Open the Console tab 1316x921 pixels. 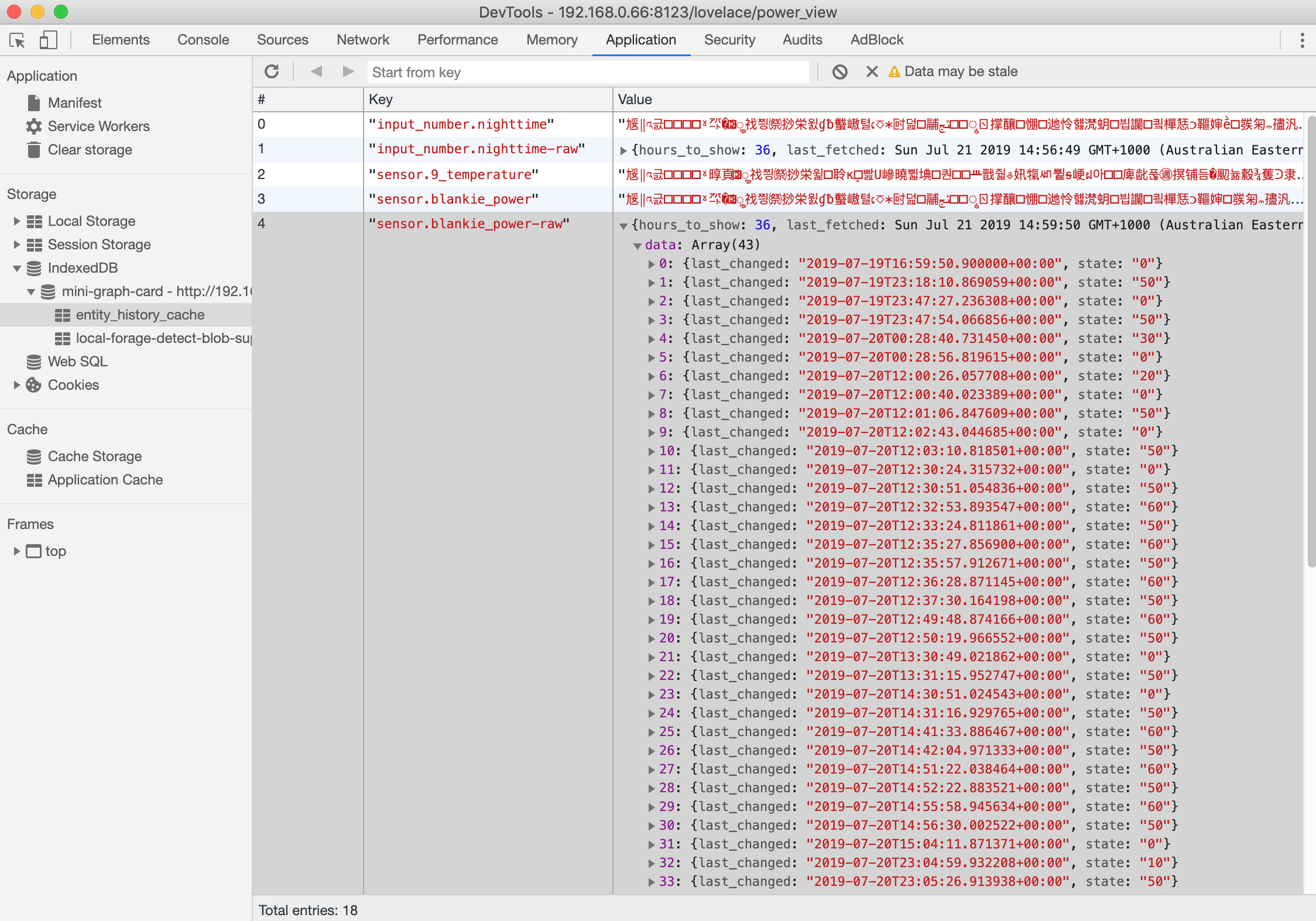tap(203, 40)
